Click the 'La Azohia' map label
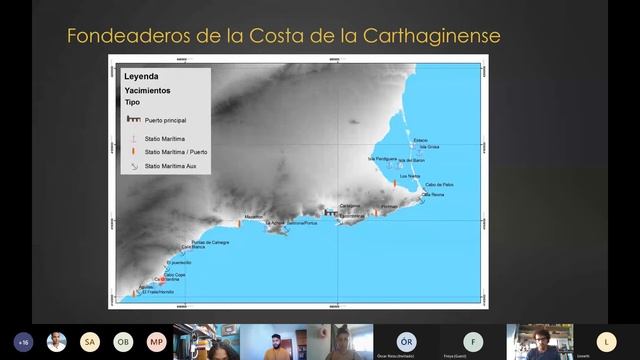 (x=275, y=223)
